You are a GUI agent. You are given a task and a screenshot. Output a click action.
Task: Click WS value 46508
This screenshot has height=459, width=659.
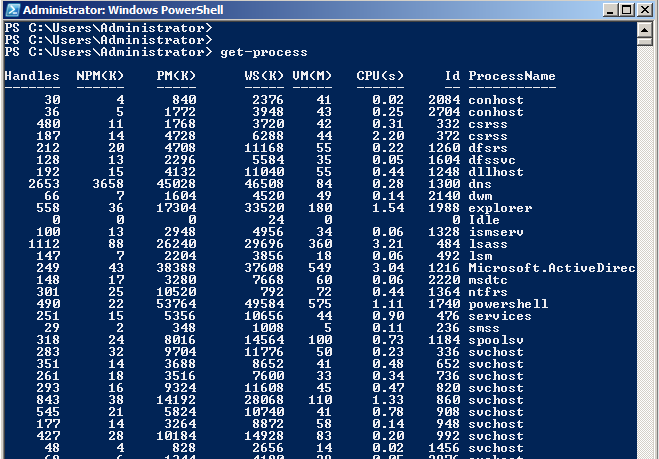pos(264,184)
